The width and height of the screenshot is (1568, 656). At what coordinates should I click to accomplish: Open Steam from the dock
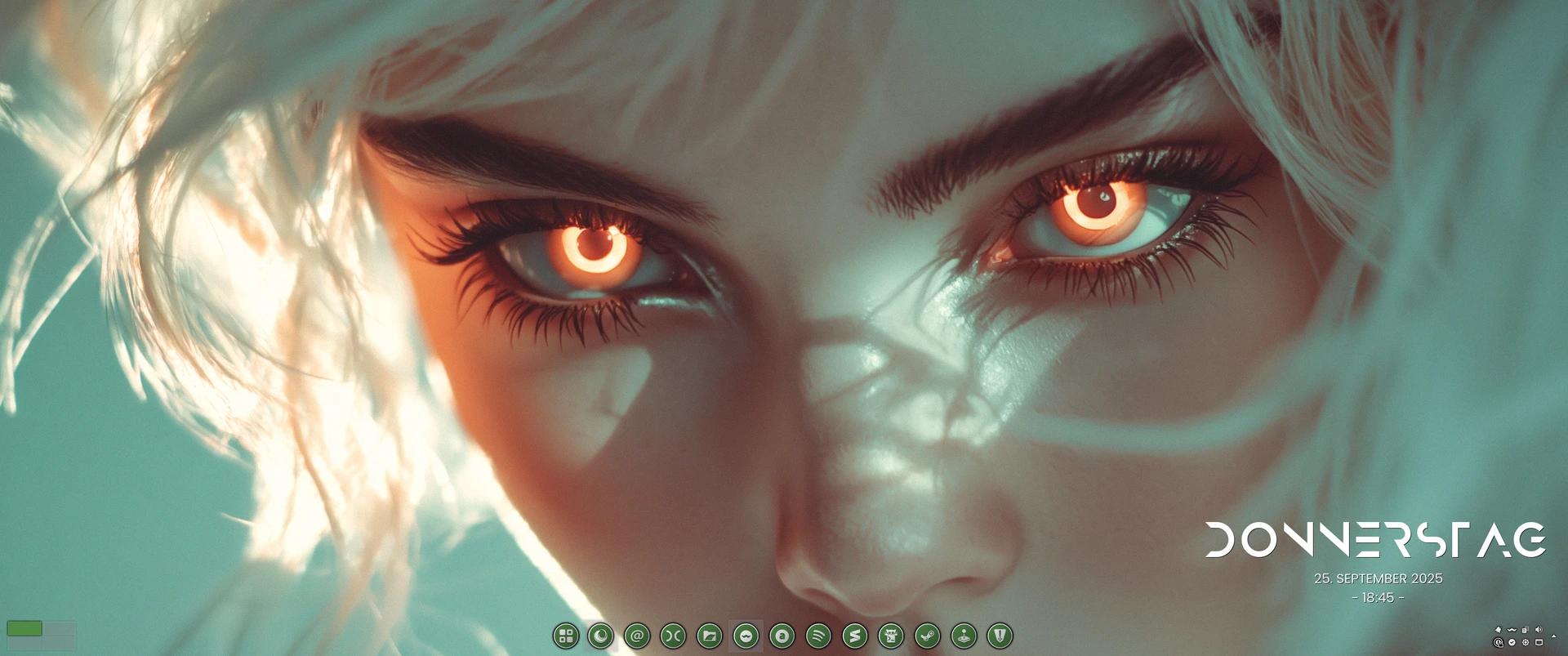927,636
